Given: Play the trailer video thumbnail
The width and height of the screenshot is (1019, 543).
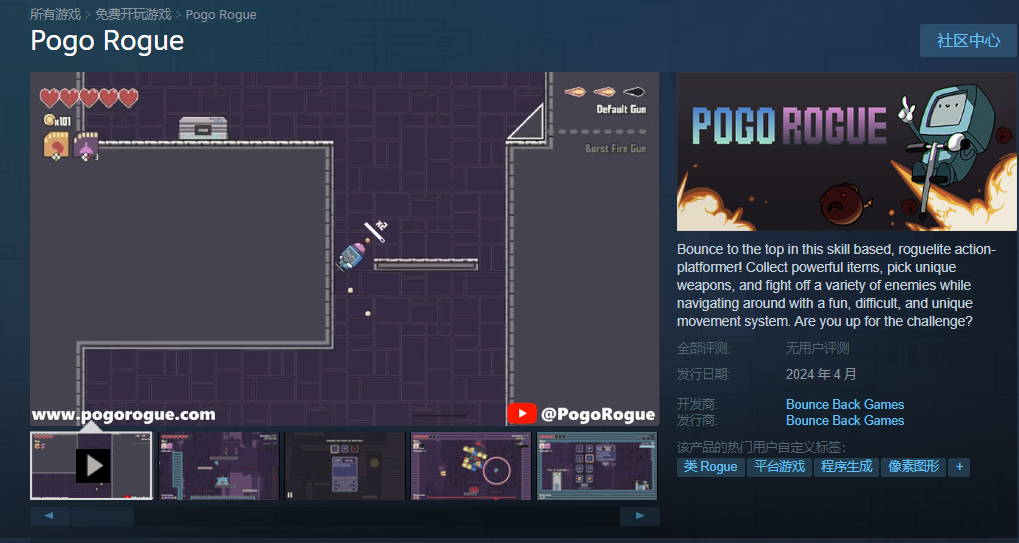Looking at the screenshot, I should (92, 466).
